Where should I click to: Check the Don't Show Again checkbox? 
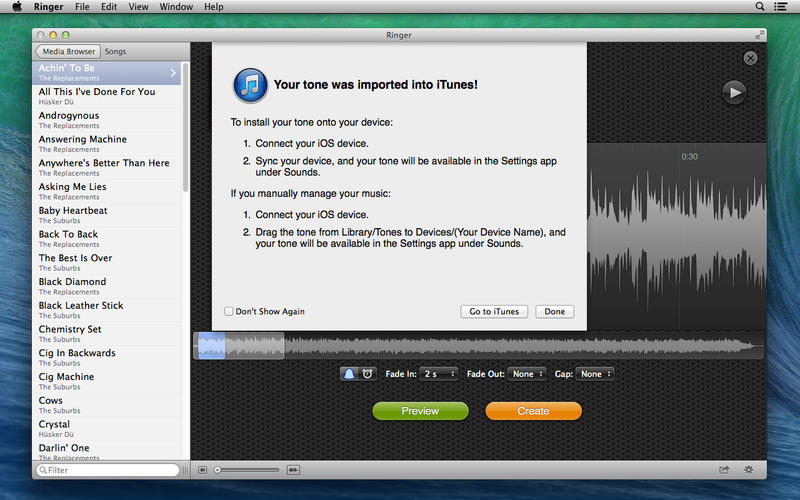tap(229, 311)
